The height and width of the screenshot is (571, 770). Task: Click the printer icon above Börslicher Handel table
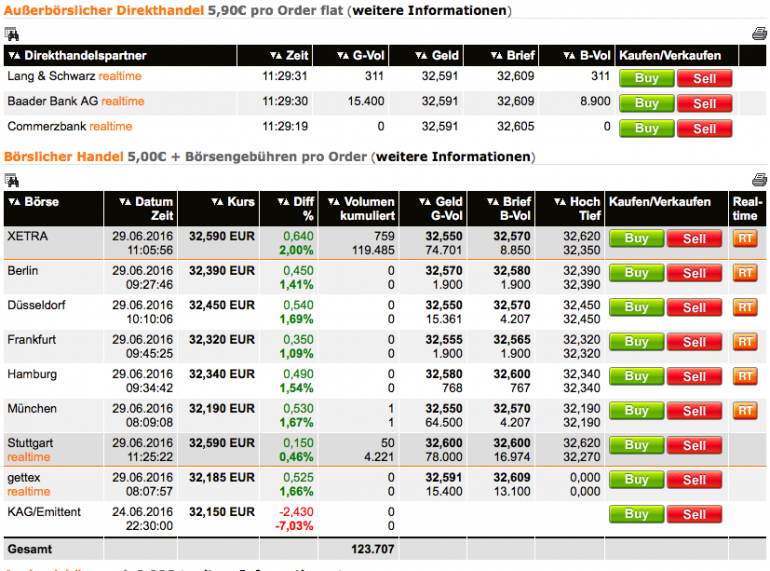point(759,180)
